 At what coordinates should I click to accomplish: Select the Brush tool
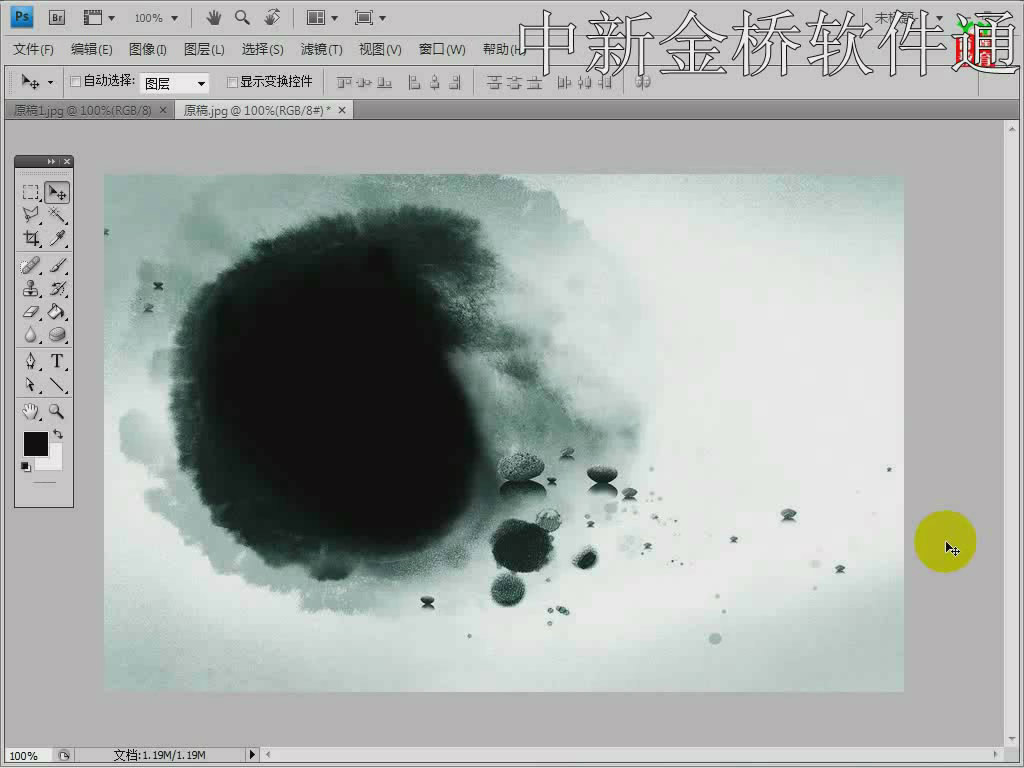pos(57,265)
